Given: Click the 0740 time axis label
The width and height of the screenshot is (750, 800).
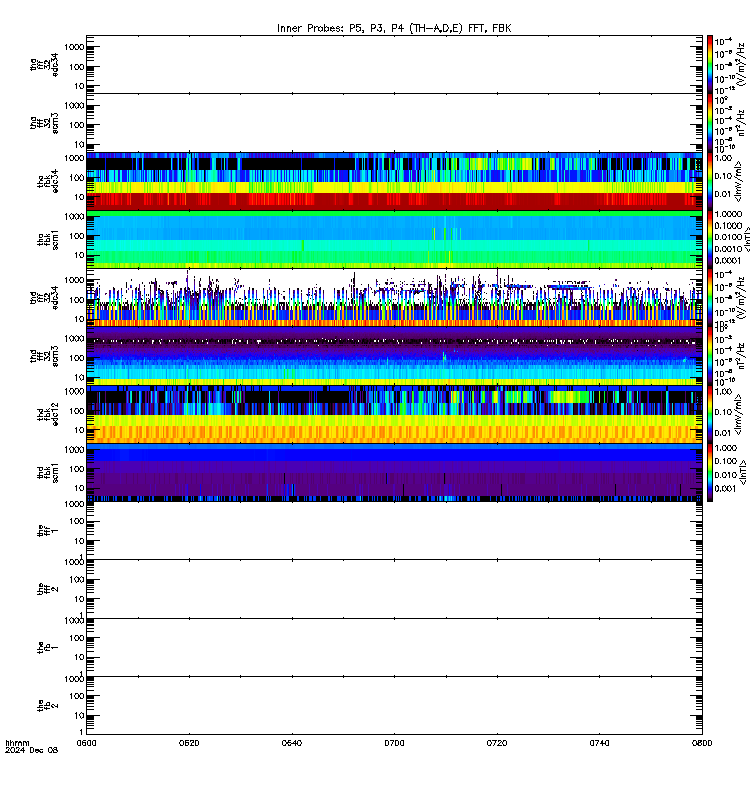Looking at the screenshot, I should pos(599,743).
